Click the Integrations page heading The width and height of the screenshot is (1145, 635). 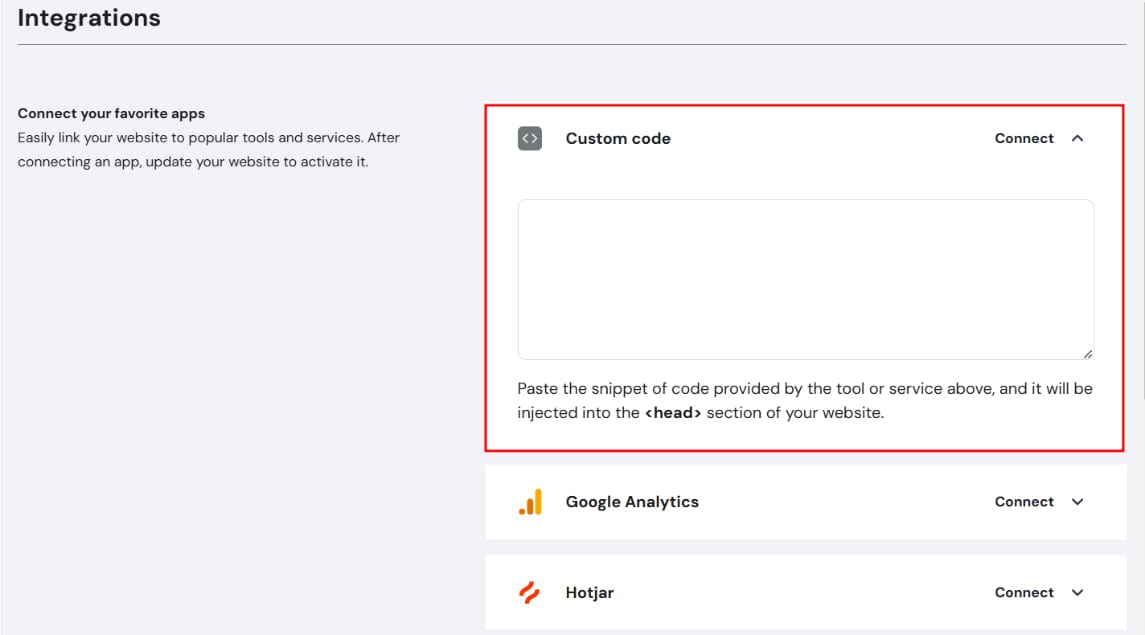click(89, 18)
